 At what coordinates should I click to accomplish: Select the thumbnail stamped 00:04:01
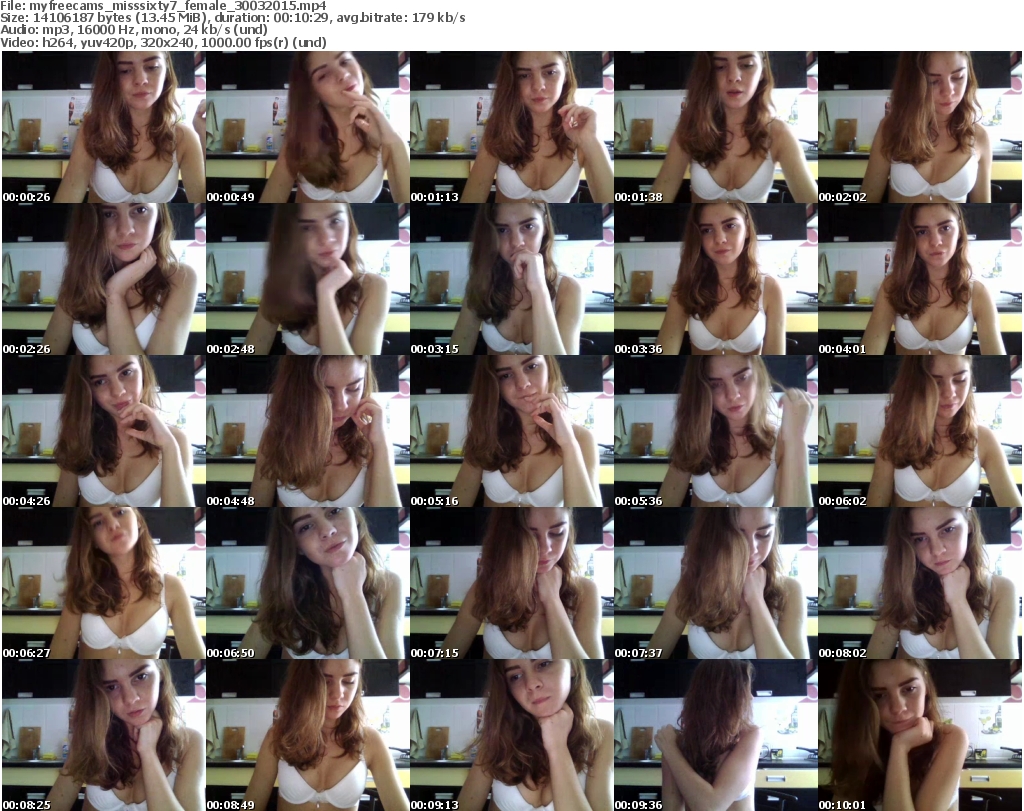tap(920, 279)
